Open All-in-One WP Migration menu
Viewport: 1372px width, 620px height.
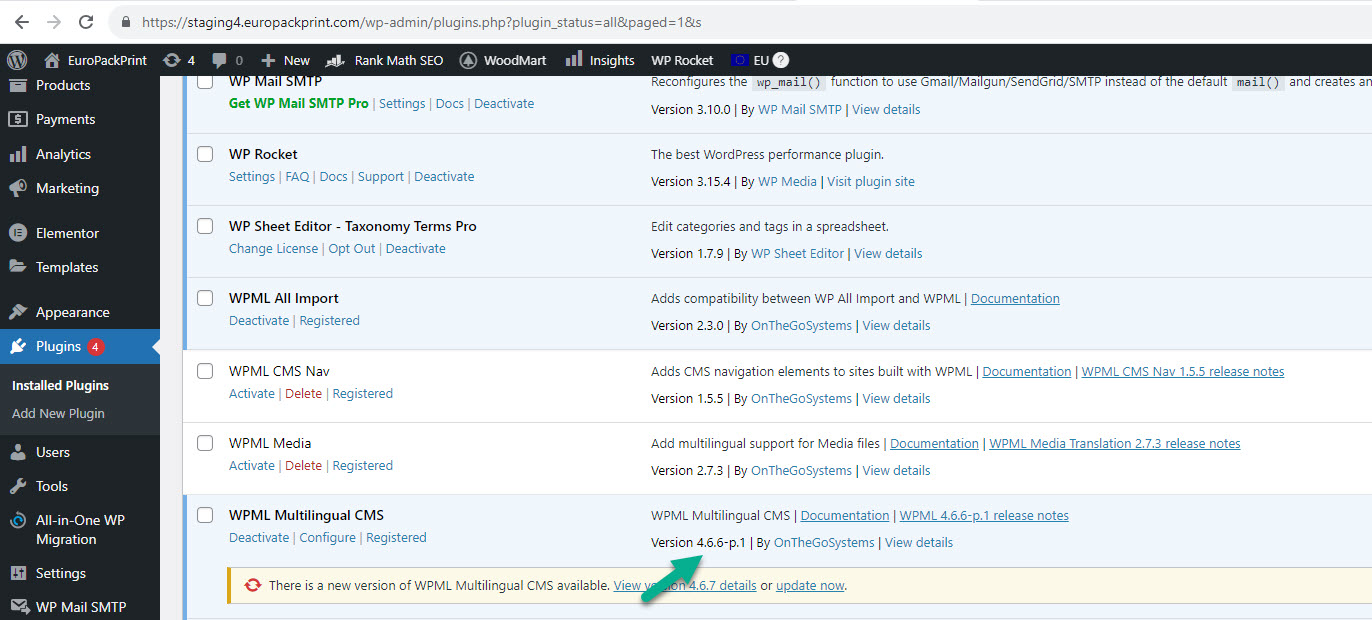(80, 529)
